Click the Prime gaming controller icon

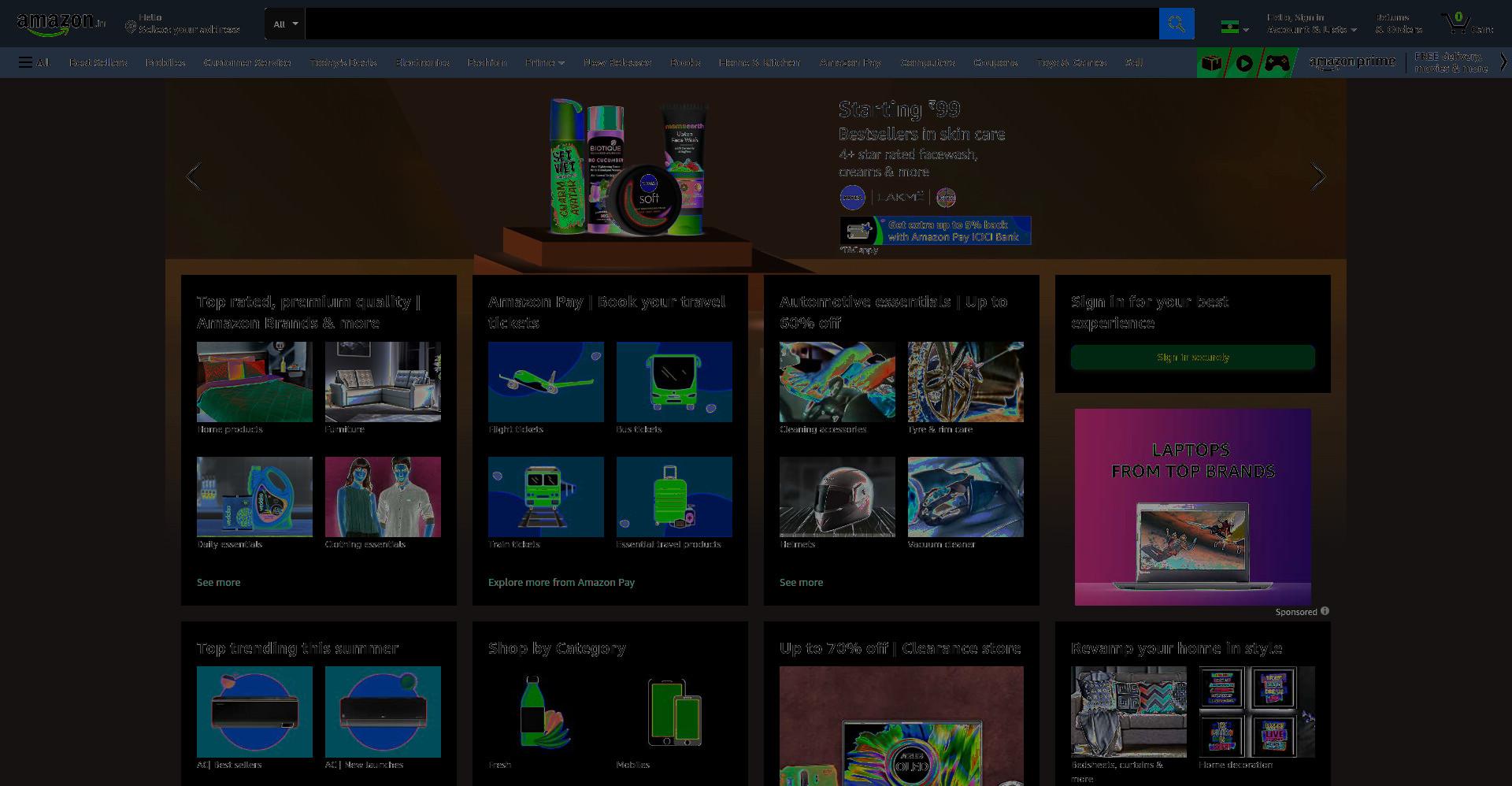click(x=1277, y=63)
